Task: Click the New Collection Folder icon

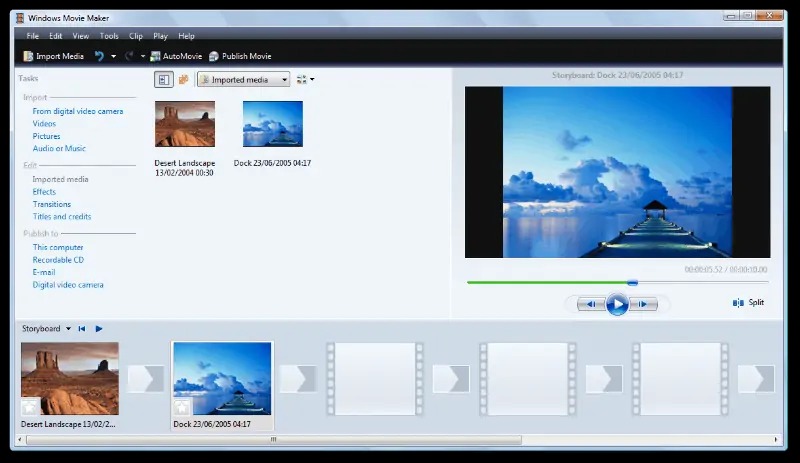Action: (x=184, y=79)
